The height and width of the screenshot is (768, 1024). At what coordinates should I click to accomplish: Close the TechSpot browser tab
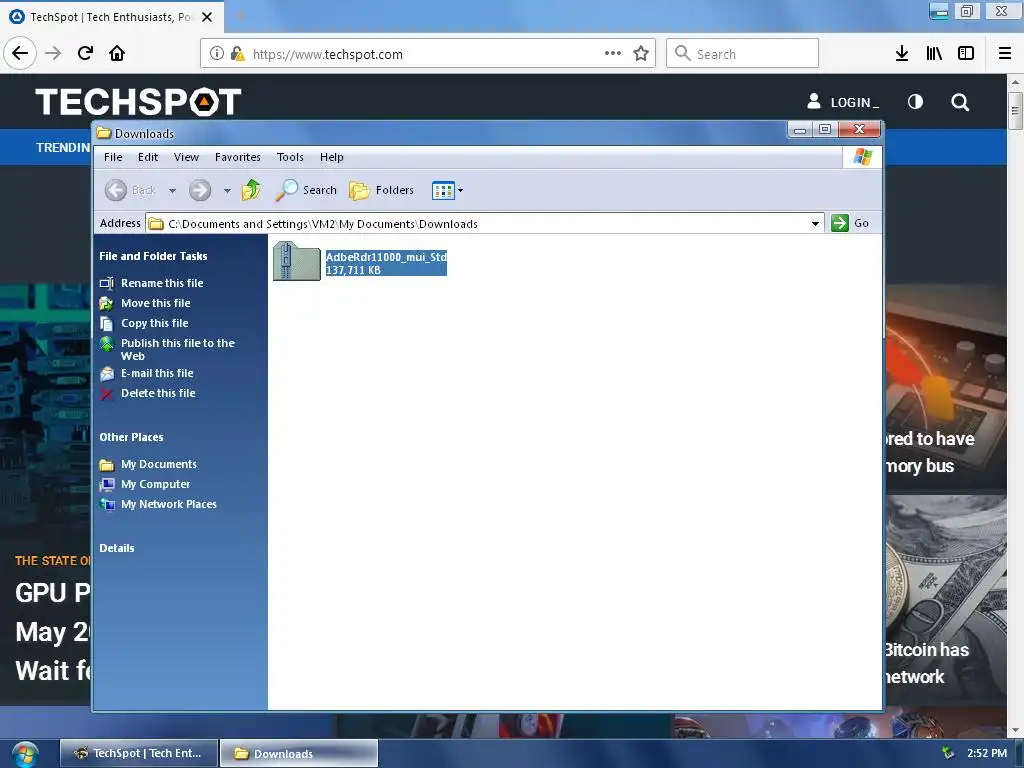[207, 17]
